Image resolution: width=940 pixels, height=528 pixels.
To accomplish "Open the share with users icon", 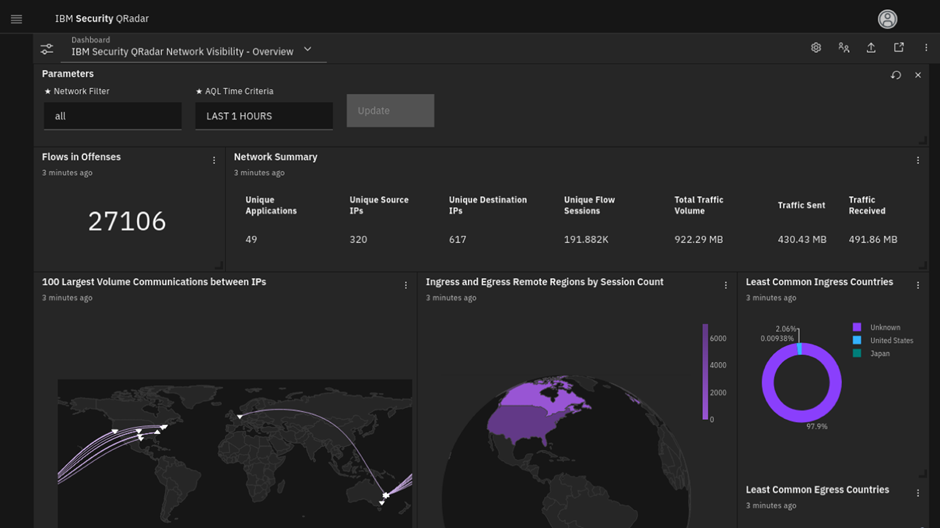I will click(x=843, y=47).
